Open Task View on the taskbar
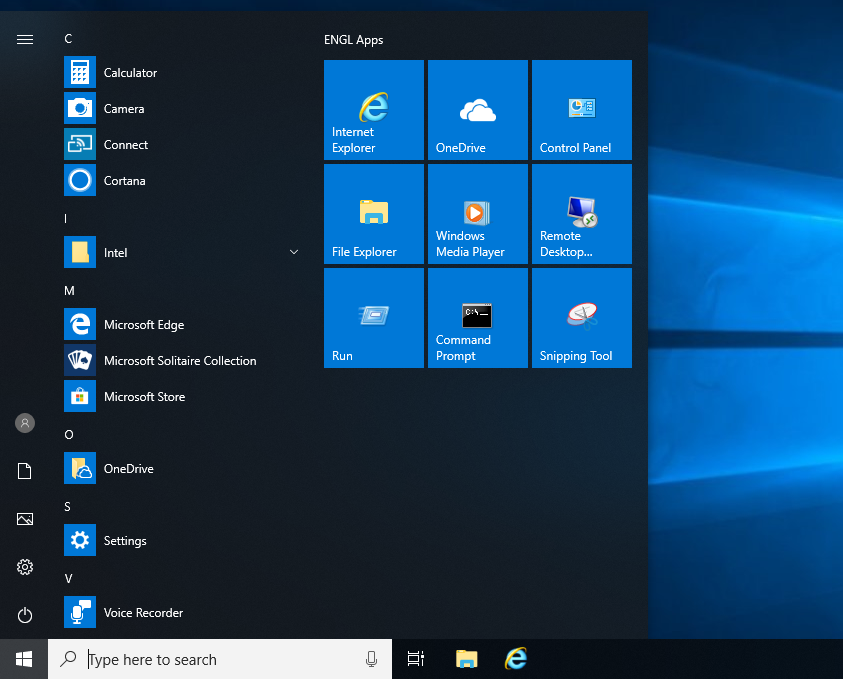This screenshot has width=843, height=679. coord(416,659)
